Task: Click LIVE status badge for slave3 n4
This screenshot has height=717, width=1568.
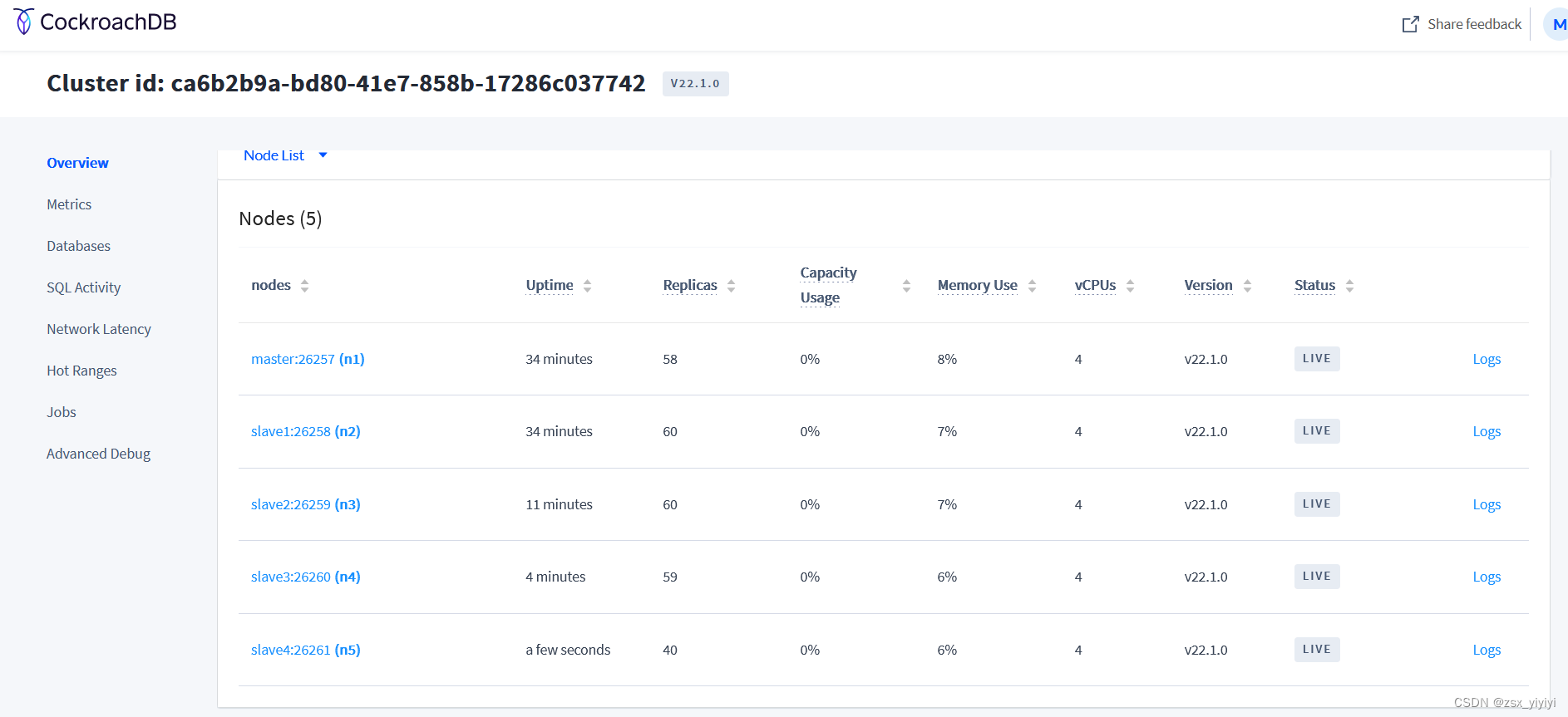Action: (1317, 577)
